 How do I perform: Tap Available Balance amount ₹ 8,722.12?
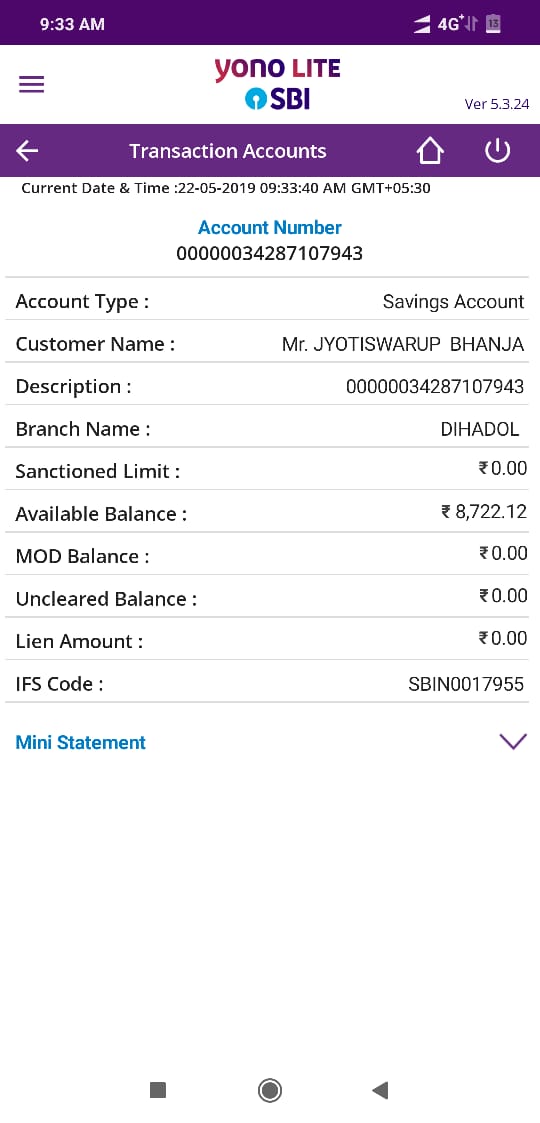coord(484,511)
